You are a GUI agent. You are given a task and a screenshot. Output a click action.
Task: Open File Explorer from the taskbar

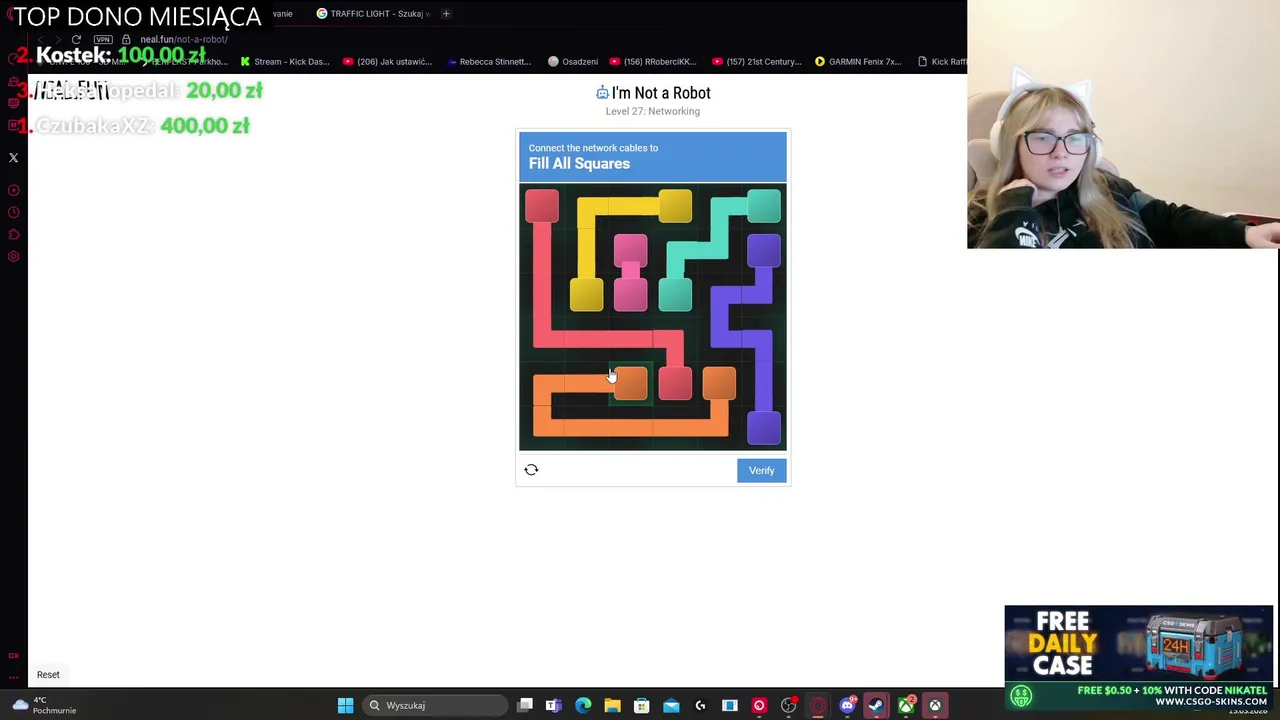click(612, 706)
